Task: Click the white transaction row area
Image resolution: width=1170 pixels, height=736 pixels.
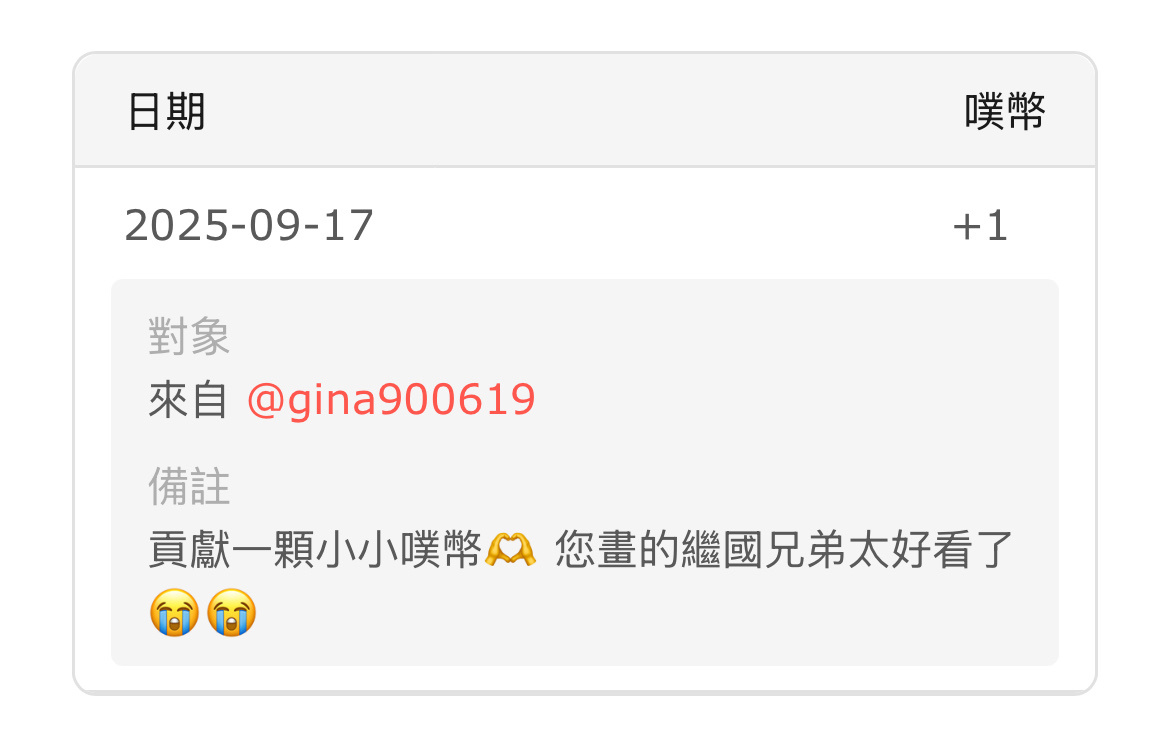Action: click(585, 224)
